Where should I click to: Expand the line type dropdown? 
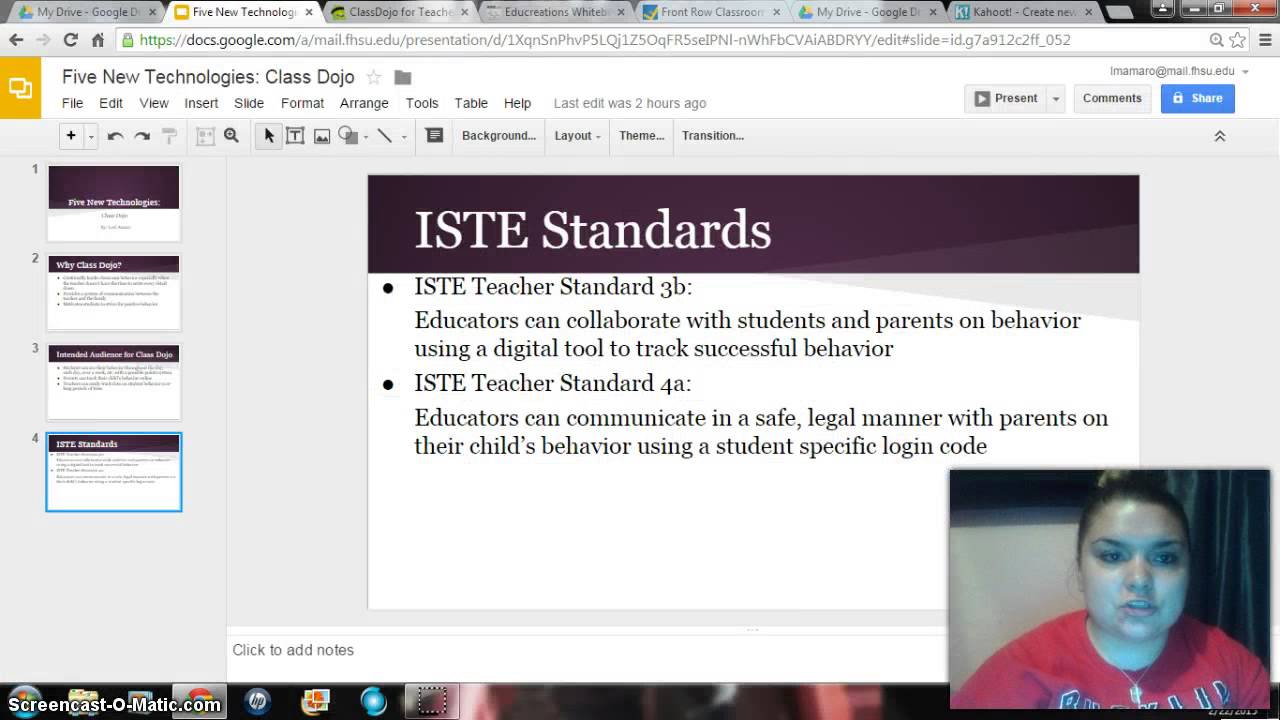(x=403, y=136)
